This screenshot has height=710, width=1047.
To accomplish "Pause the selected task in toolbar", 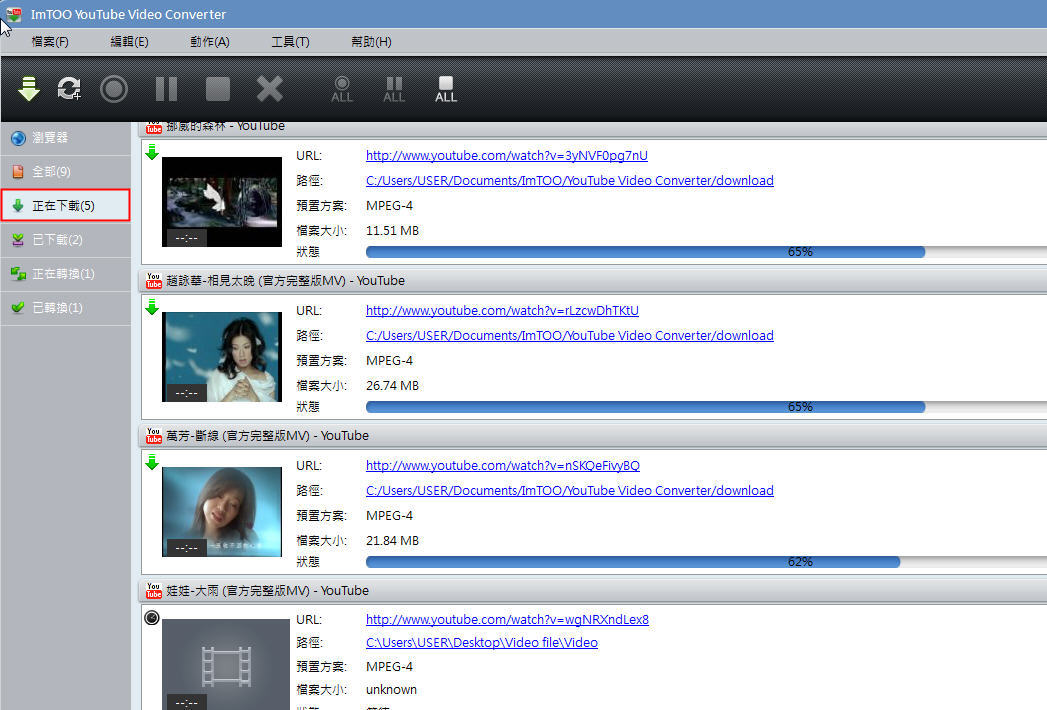I will 166,89.
